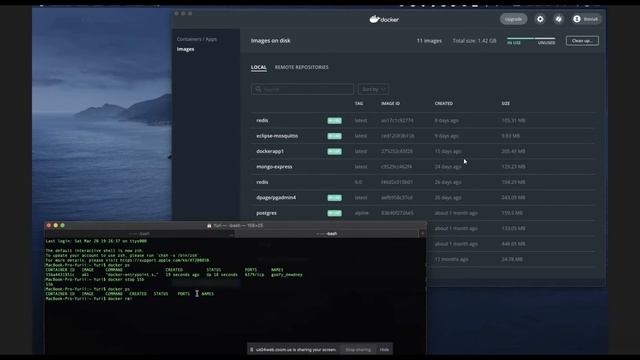Click the '129.23 MB' size cell

(x=513, y=167)
